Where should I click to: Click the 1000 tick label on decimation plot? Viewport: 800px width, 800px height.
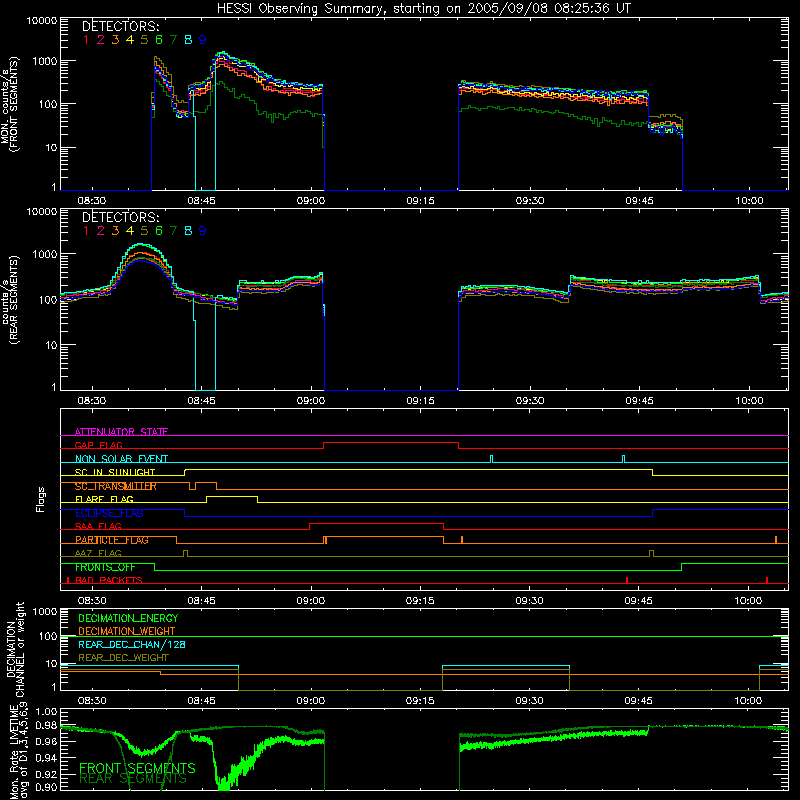point(47,612)
